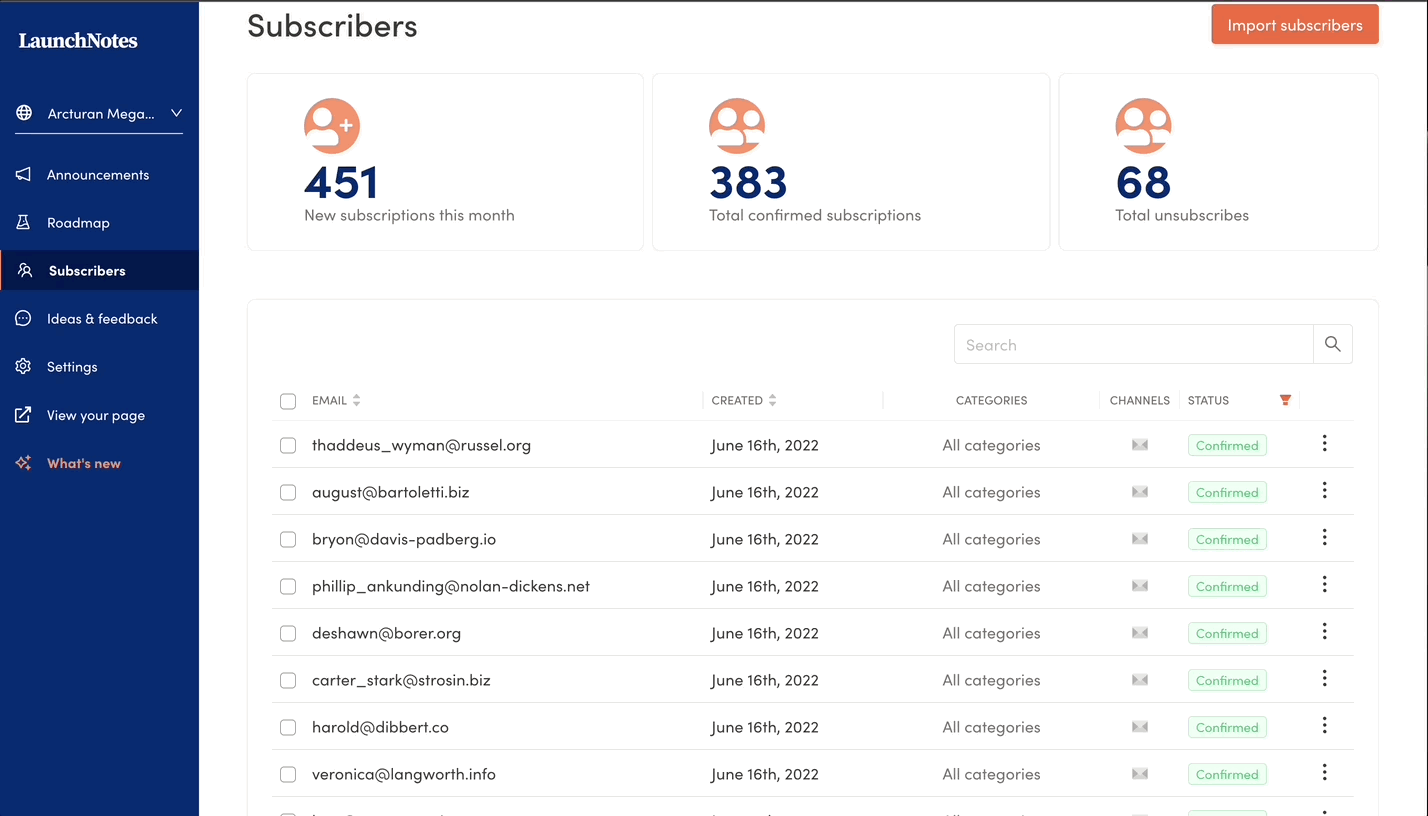Click the Roadmap flask icon in sidebar

pyautogui.click(x=24, y=223)
